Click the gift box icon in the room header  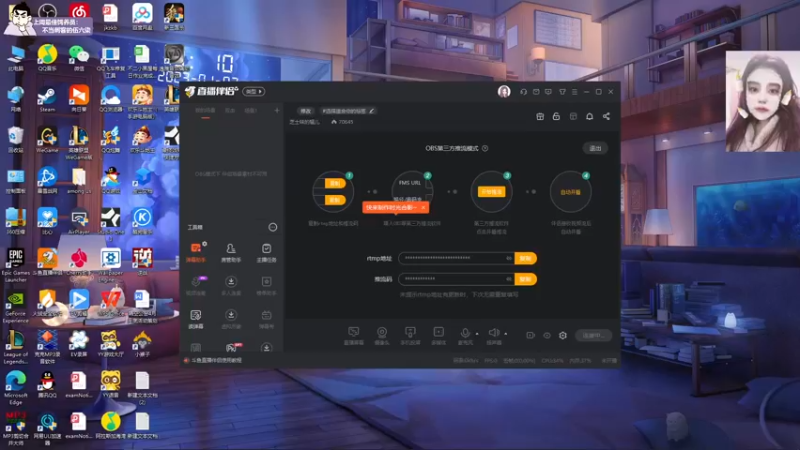pos(540,116)
